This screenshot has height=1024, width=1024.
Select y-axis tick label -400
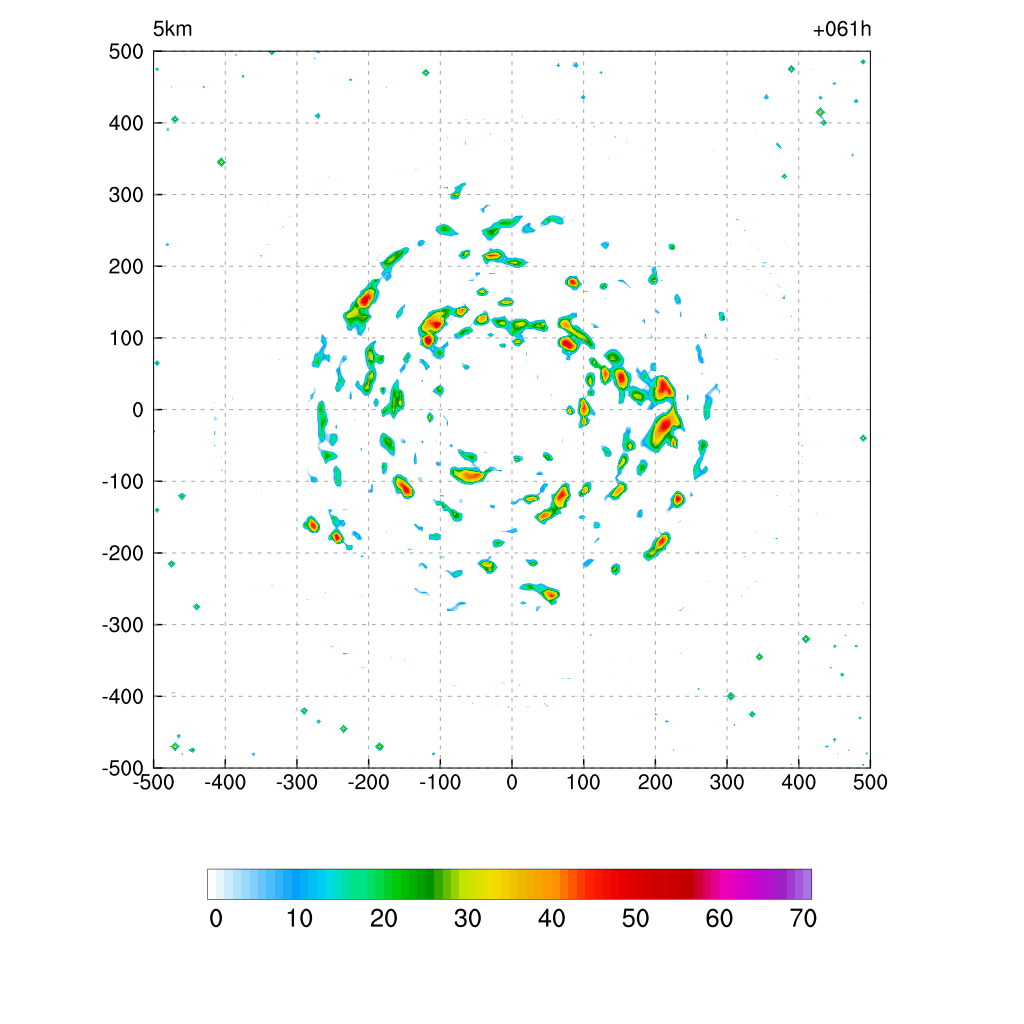point(123,697)
